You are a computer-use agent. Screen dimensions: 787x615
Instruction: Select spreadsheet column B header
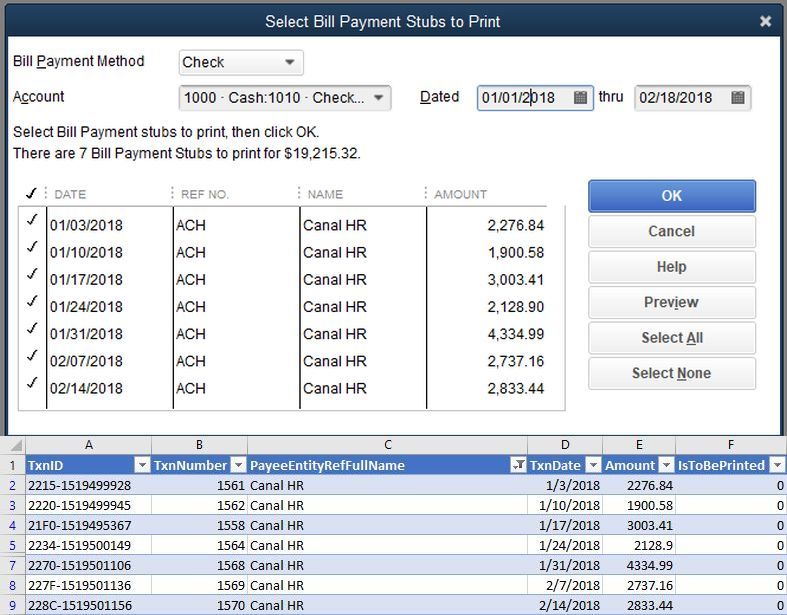pos(199,445)
